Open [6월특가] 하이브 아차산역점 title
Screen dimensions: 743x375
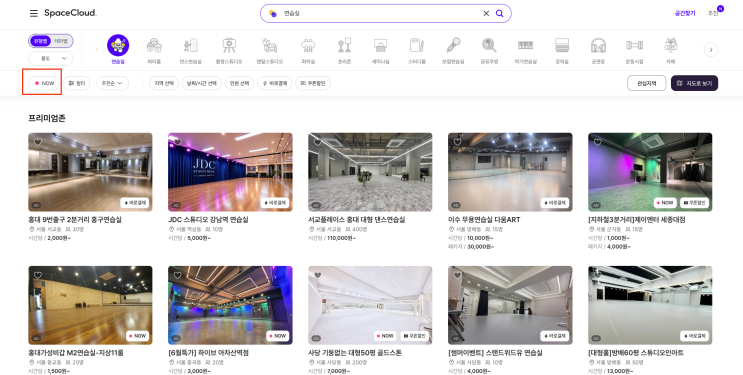(x=208, y=353)
